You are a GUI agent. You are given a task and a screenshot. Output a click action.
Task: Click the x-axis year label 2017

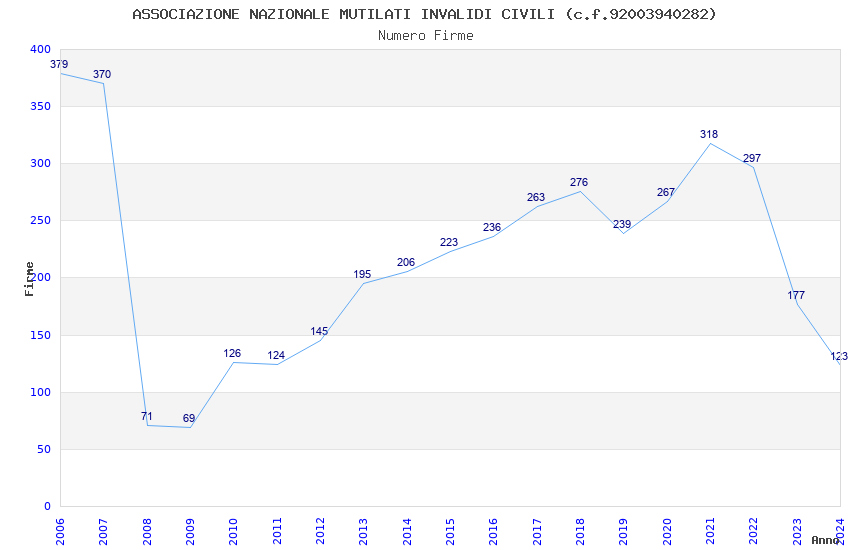(x=537, y=532)
